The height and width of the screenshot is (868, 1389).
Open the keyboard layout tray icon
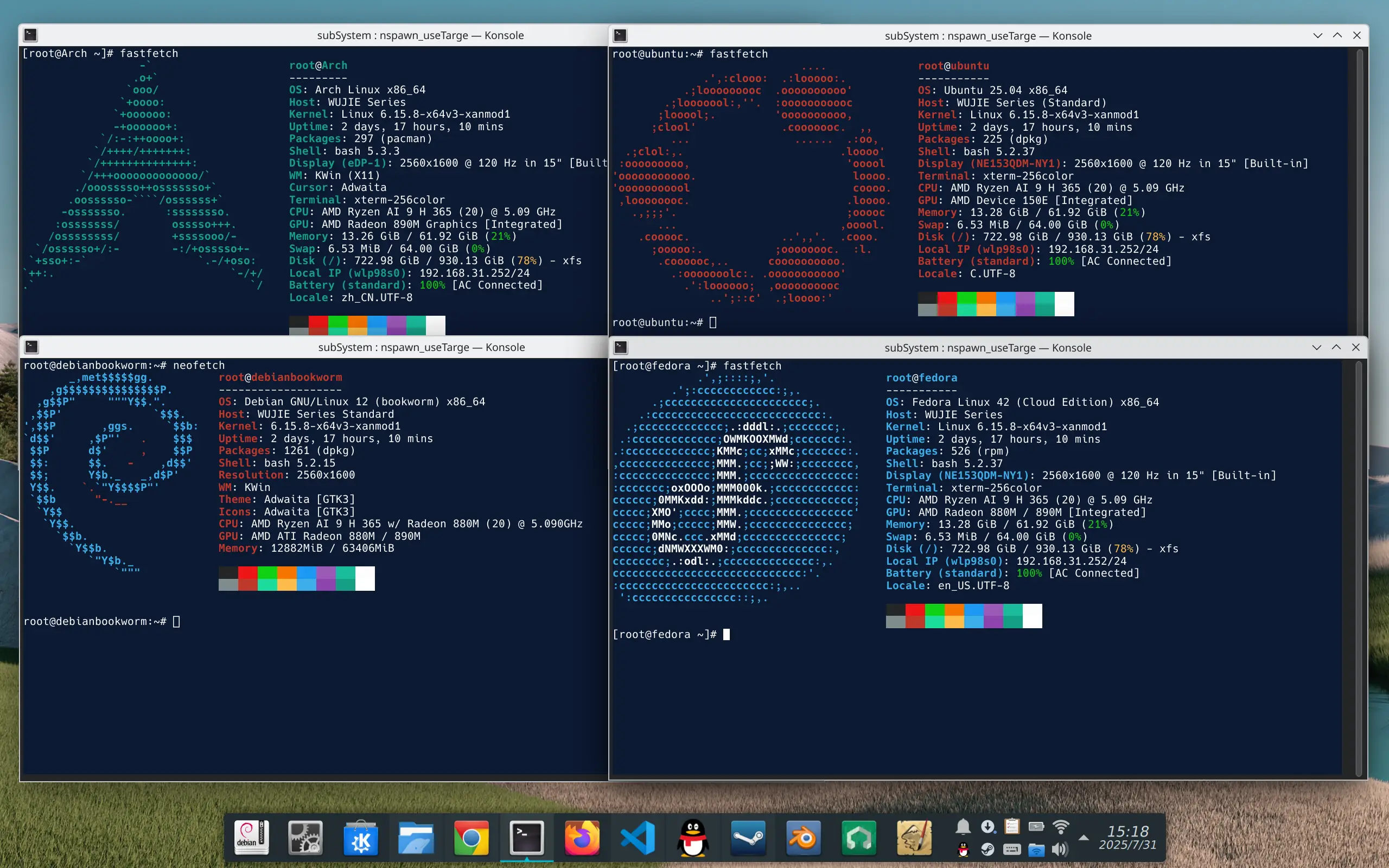point(1012,849)
